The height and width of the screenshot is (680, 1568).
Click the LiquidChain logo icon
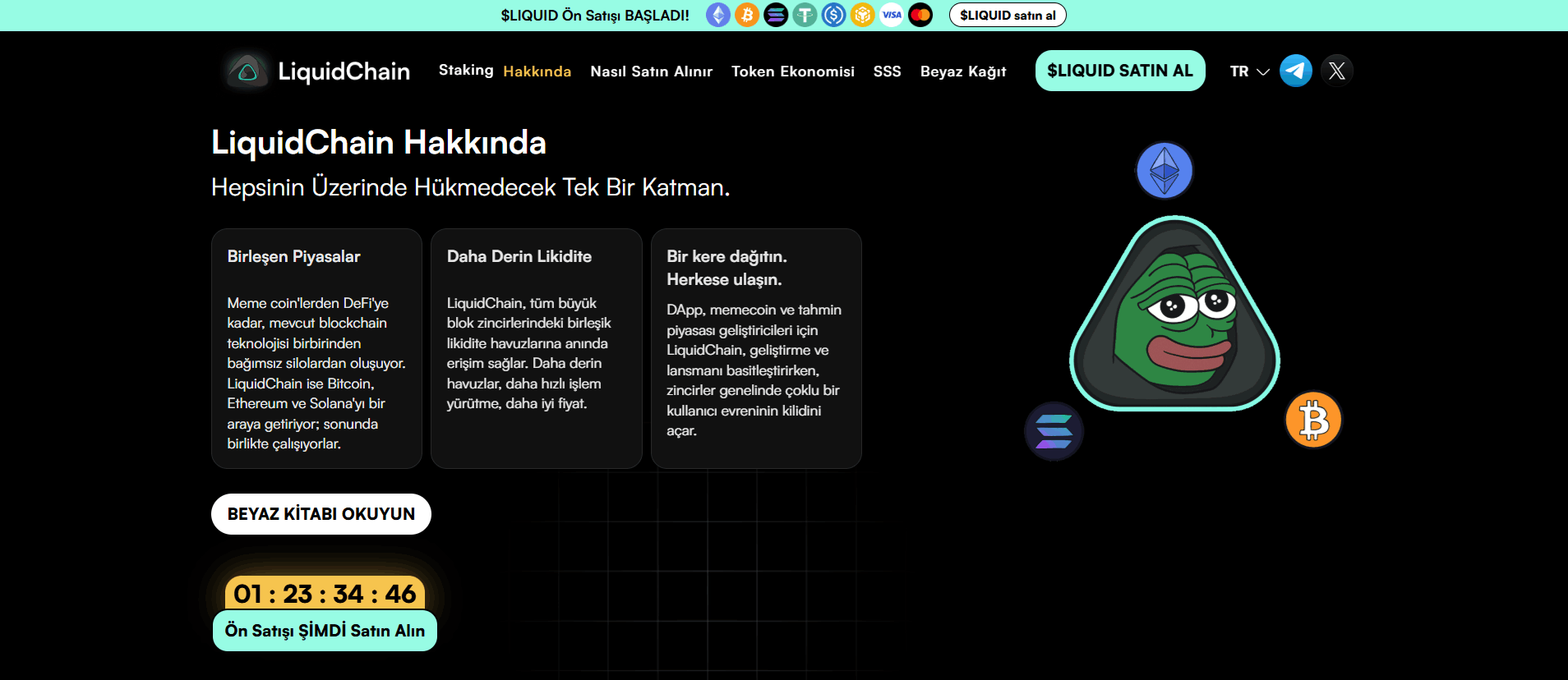(x=247, y=71)
